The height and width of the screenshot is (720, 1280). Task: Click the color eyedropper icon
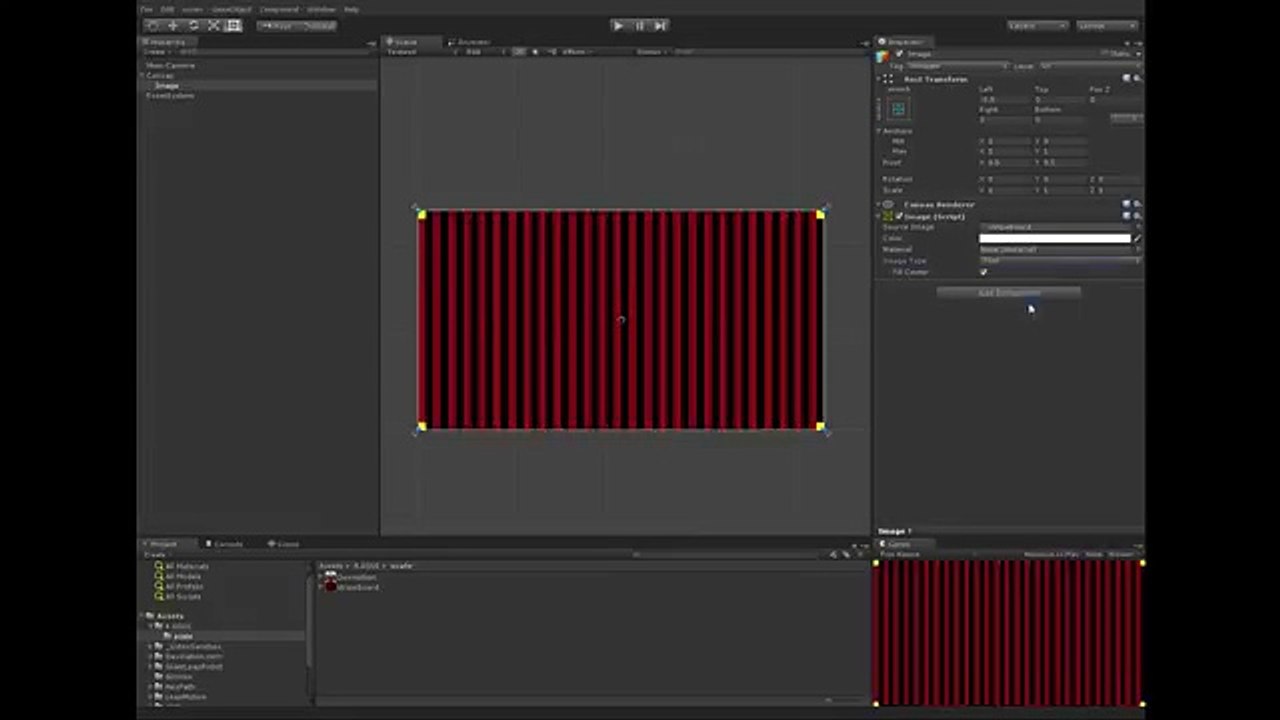coord(1137,239)
